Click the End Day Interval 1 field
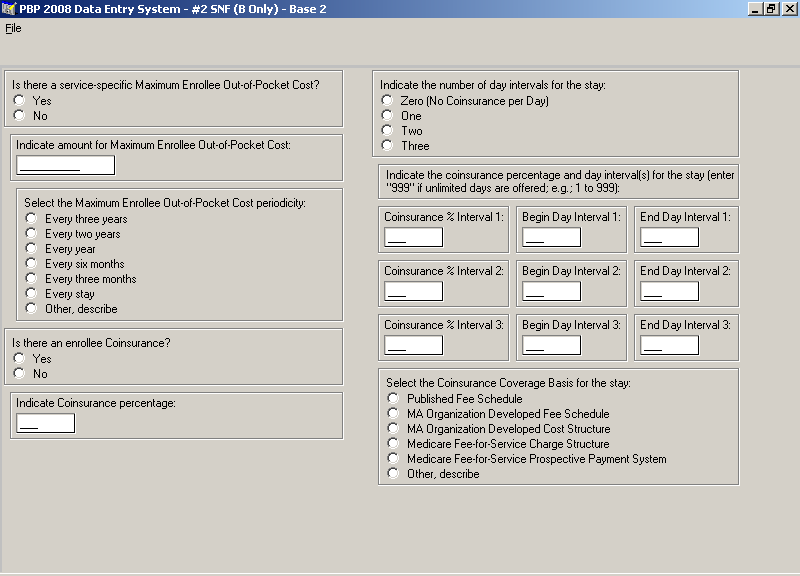The height and width of the screenshot is (576, 800). (669, 237)
